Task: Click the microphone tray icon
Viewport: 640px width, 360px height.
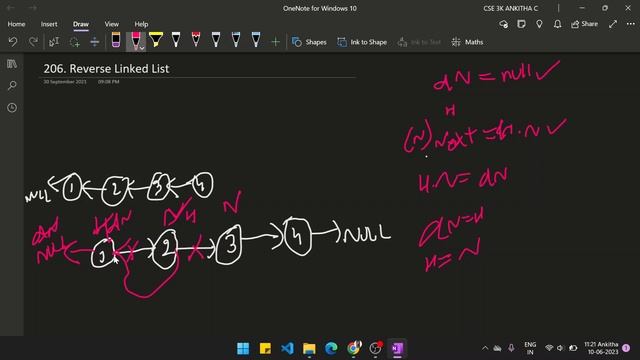Action: coord(511,348)
